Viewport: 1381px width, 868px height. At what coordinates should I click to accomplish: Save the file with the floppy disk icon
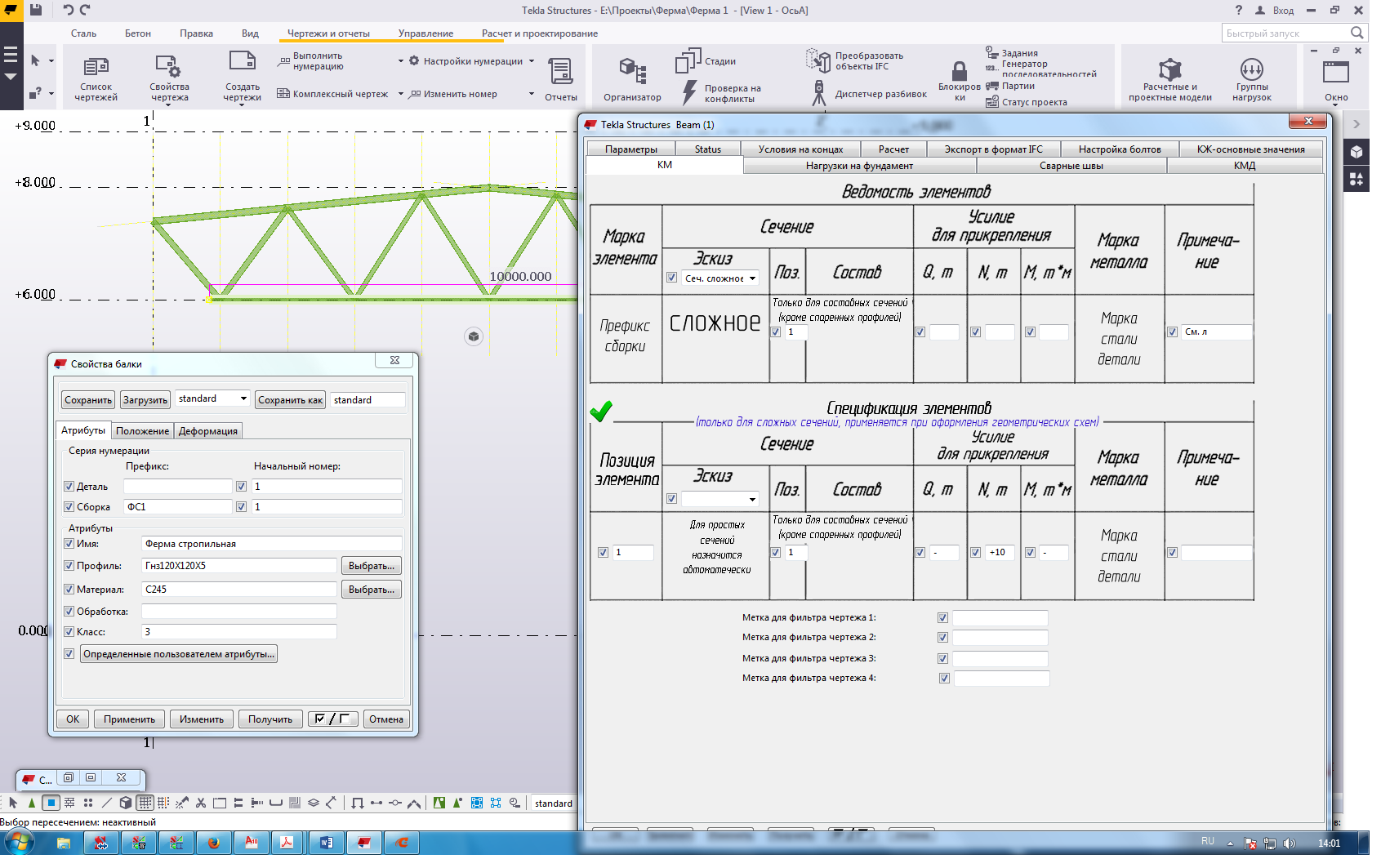coord(36,10)
